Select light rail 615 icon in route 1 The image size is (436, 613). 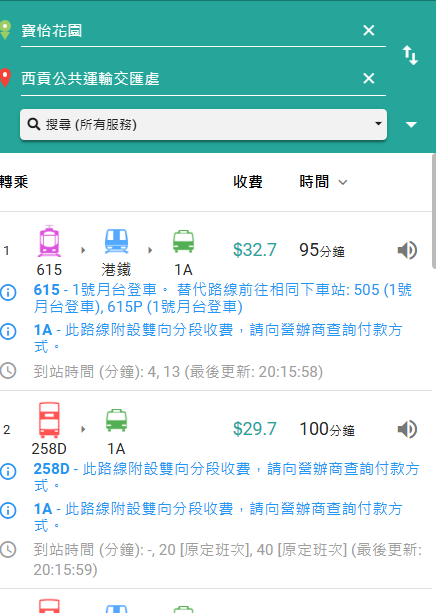point(49,241)
